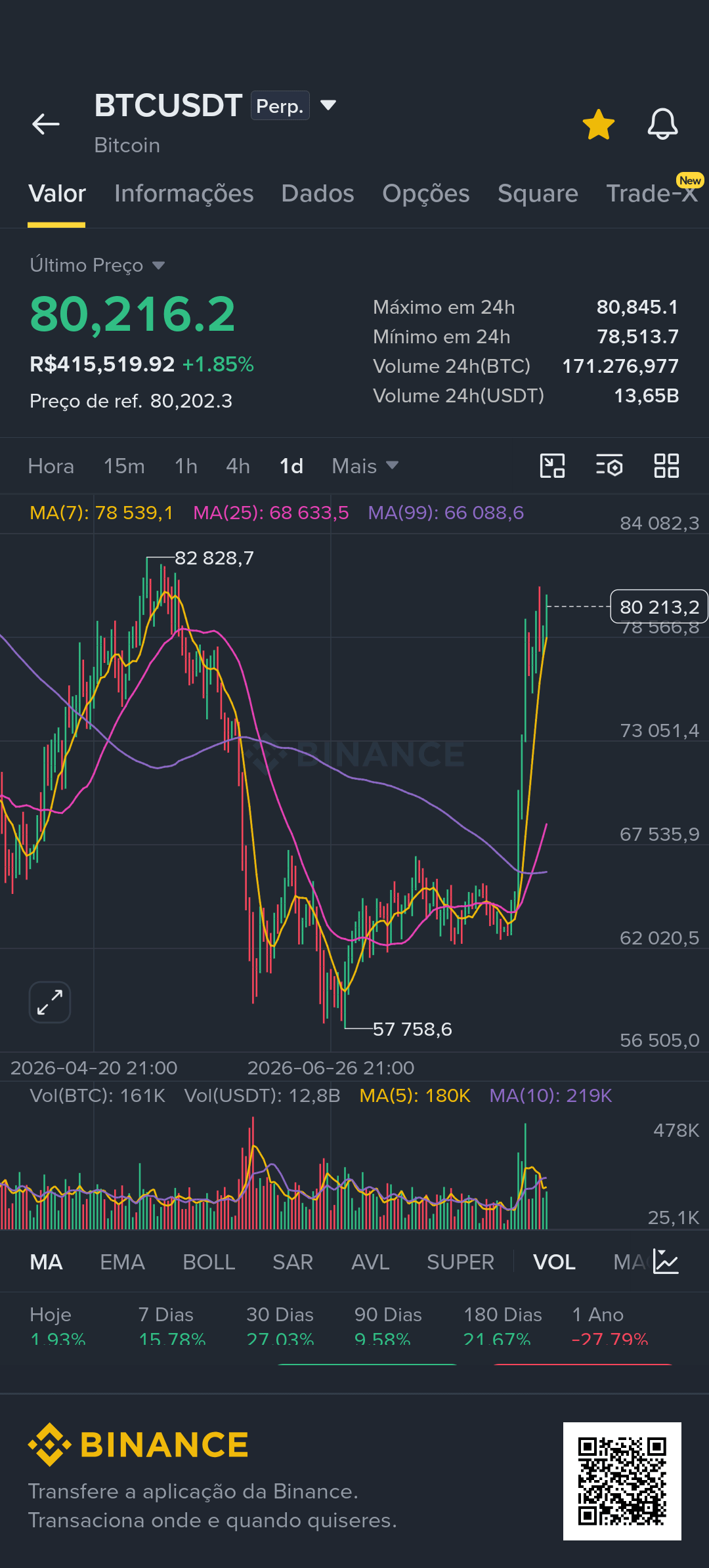Select the 4h chart interval
This screenshot has width=709, height=1568.
click(x=238, y=466)
